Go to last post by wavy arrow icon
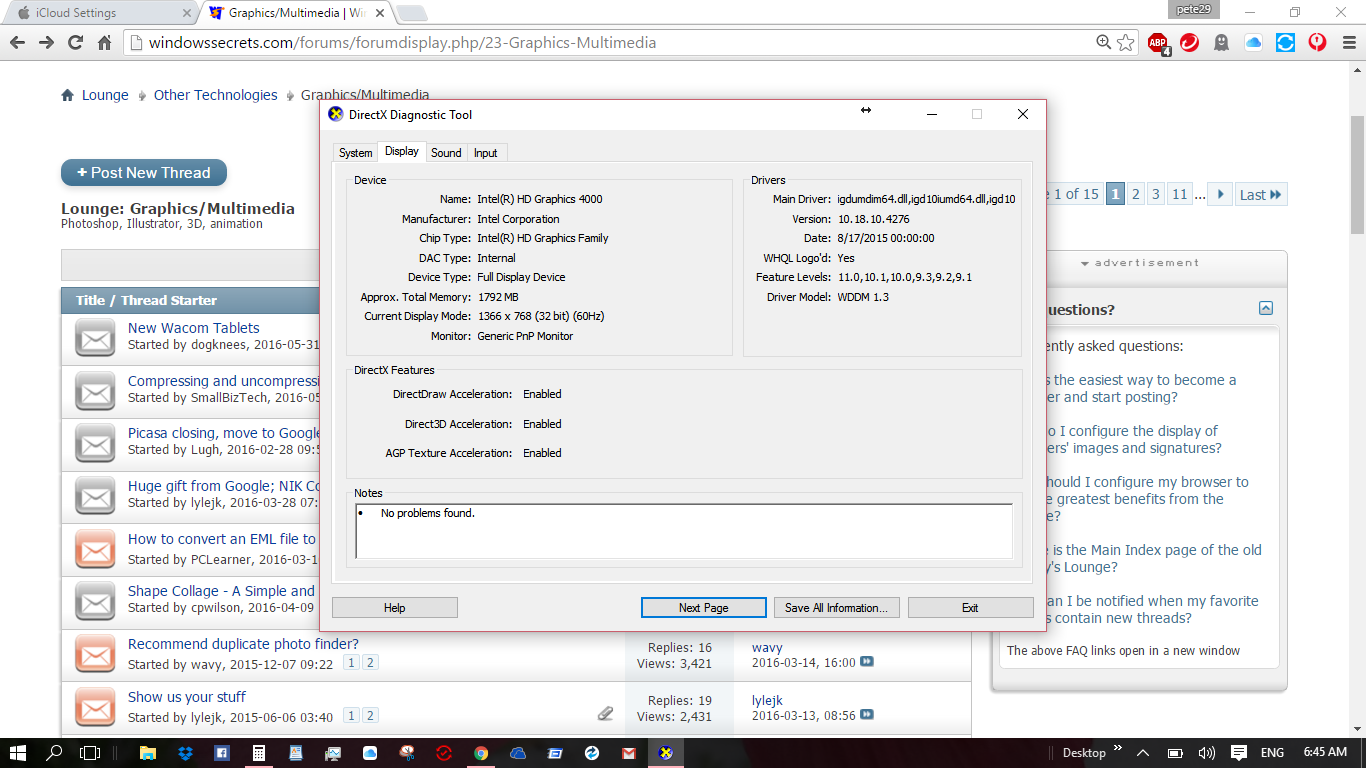Image resolution: width=1366 pixels, height=768 pixels. pos(867,662)
